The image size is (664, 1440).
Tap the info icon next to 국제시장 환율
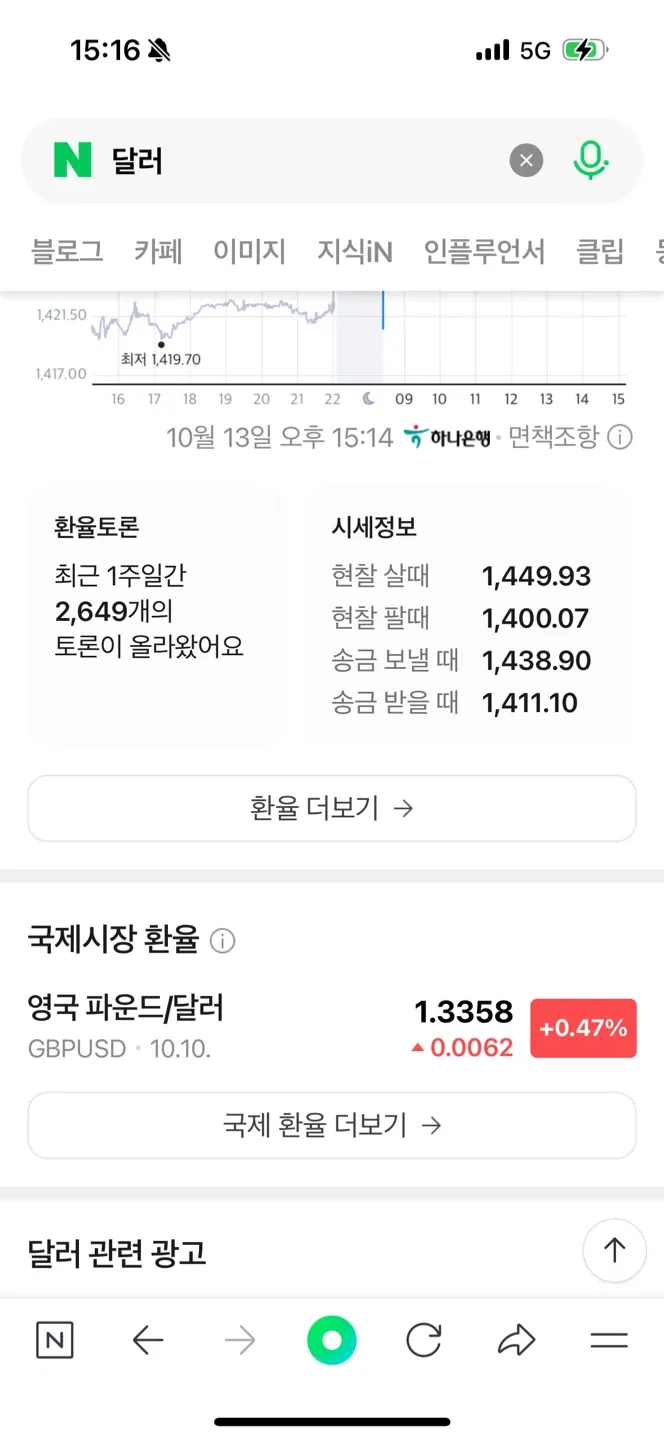(222, 941)
